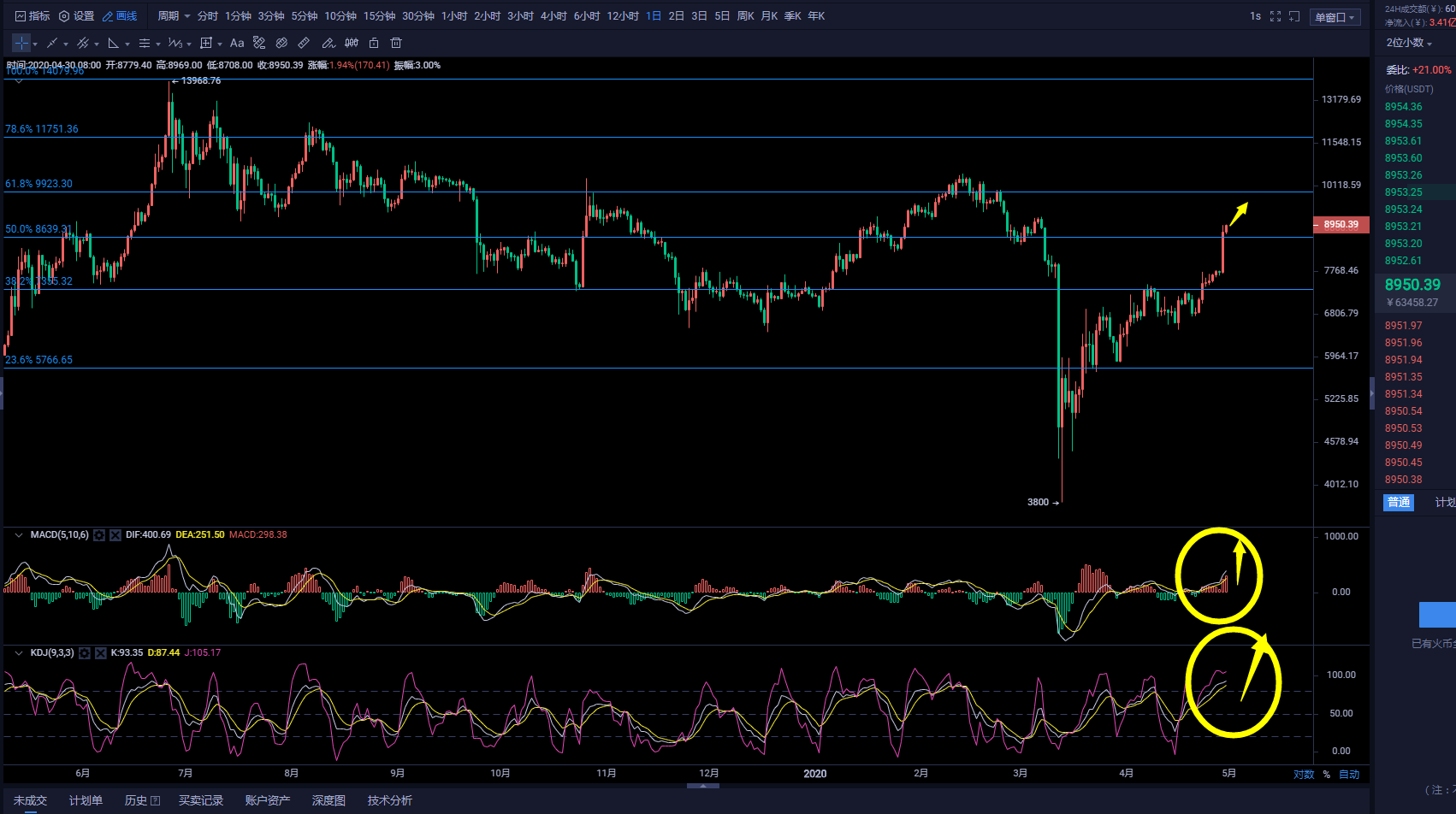Select the crosshair cursor tool

point(21,43)
